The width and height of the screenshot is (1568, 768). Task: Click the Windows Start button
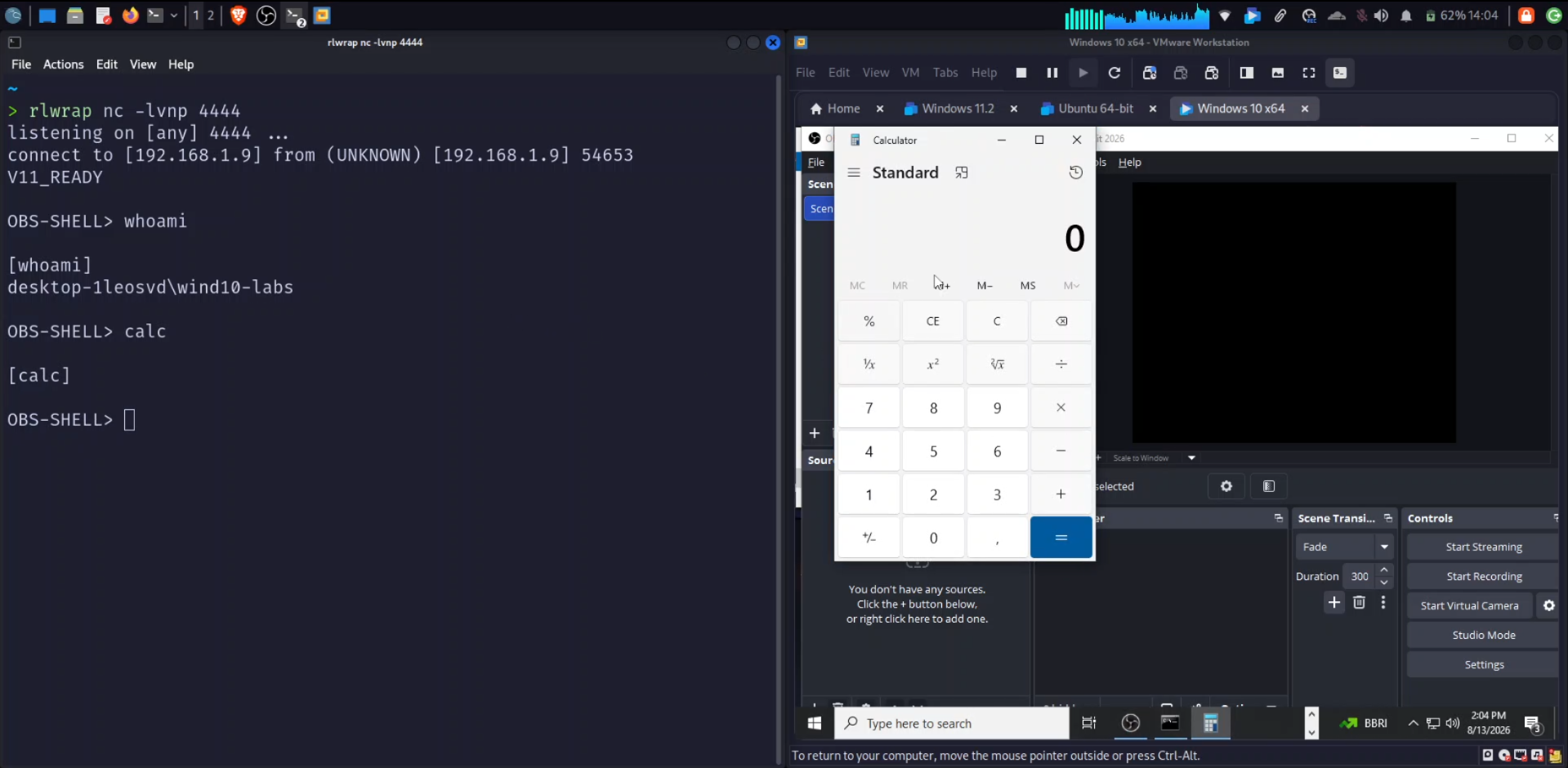click(815, 724)
